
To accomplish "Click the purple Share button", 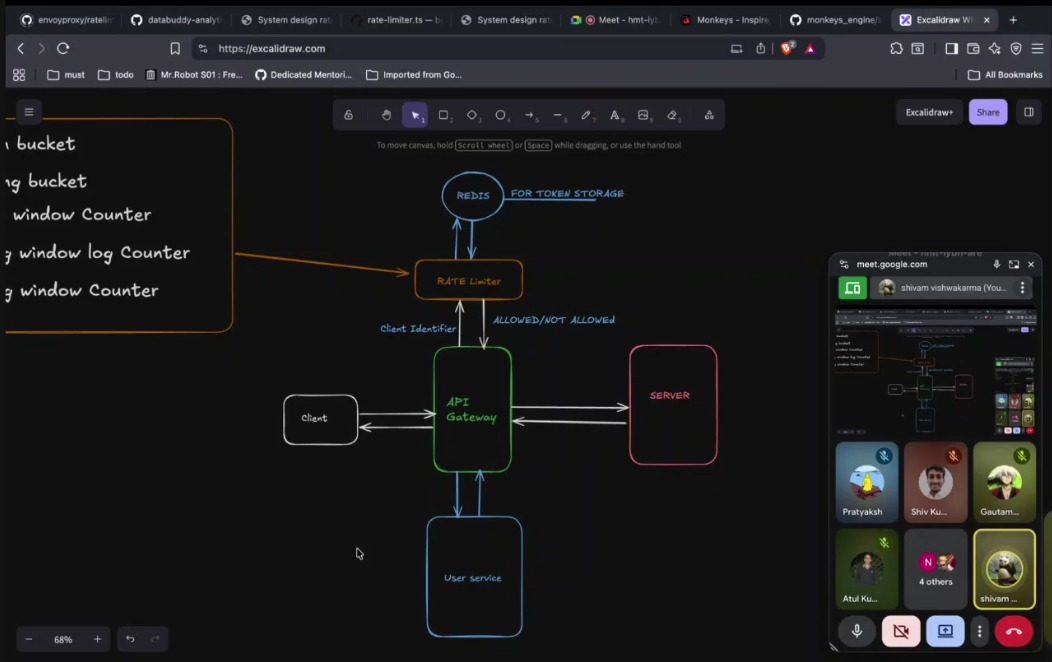I will [x=988, y=112].
